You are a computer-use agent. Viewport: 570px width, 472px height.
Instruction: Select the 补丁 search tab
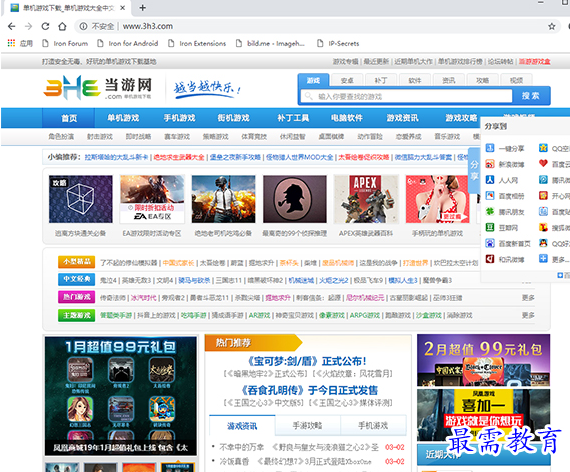point(381,80)
